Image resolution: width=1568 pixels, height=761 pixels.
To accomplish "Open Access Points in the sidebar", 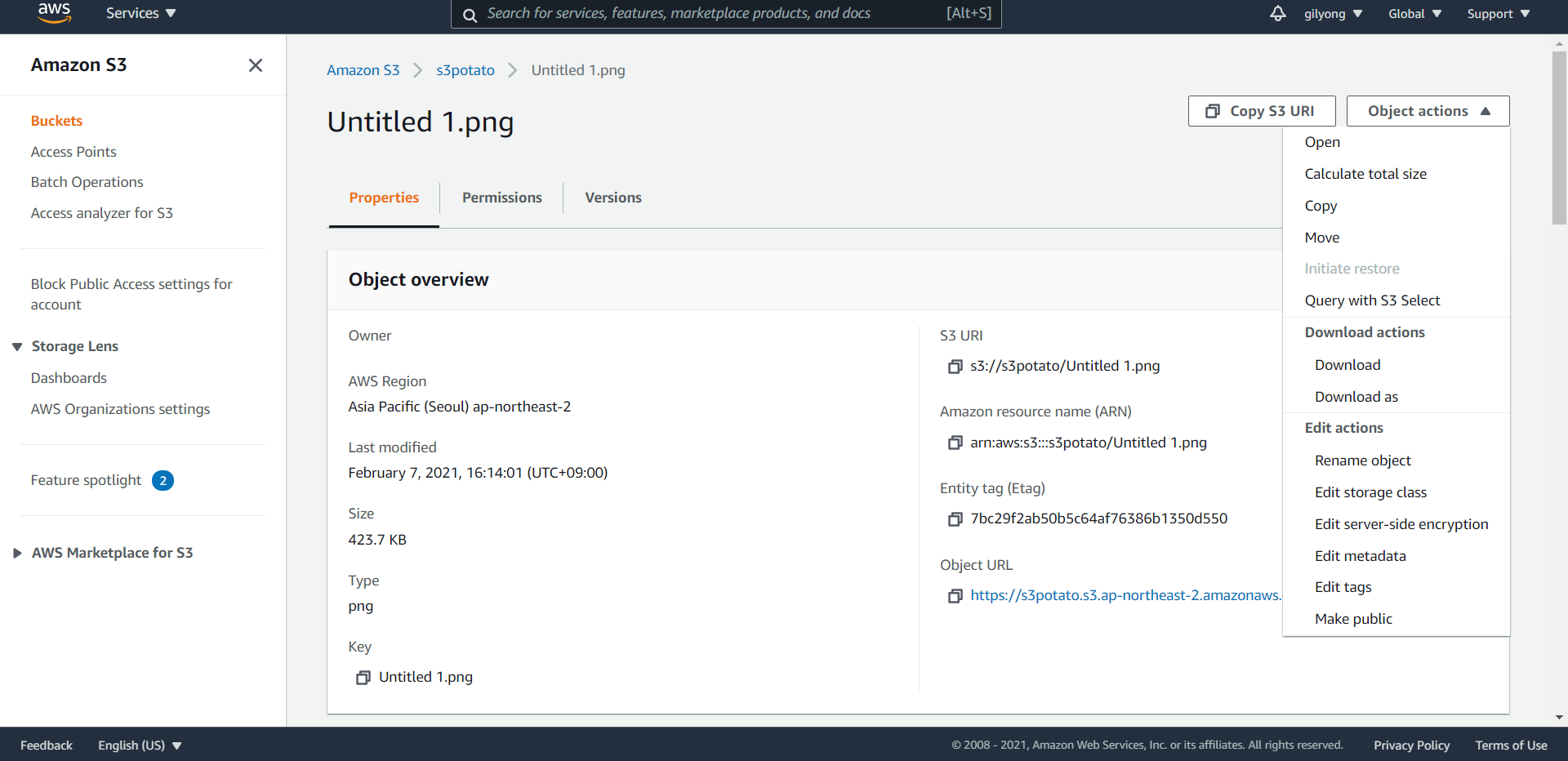I will click(73, 152).
